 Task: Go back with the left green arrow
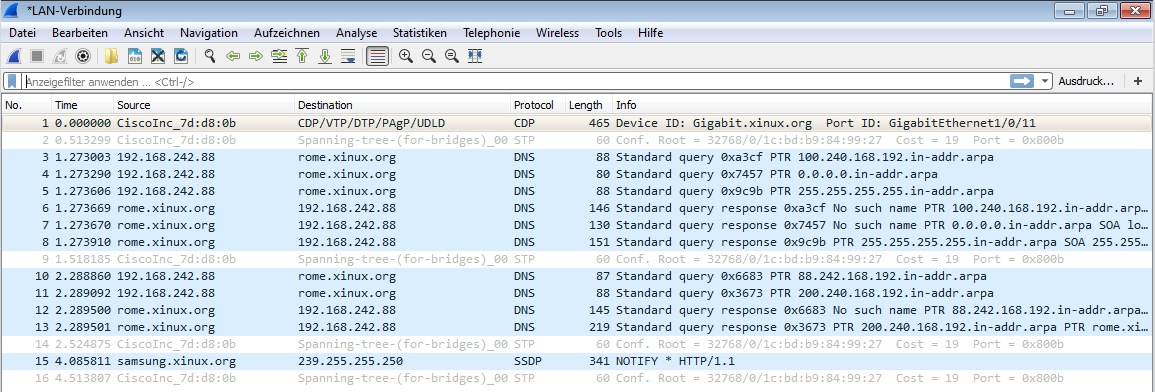point(233,56)
